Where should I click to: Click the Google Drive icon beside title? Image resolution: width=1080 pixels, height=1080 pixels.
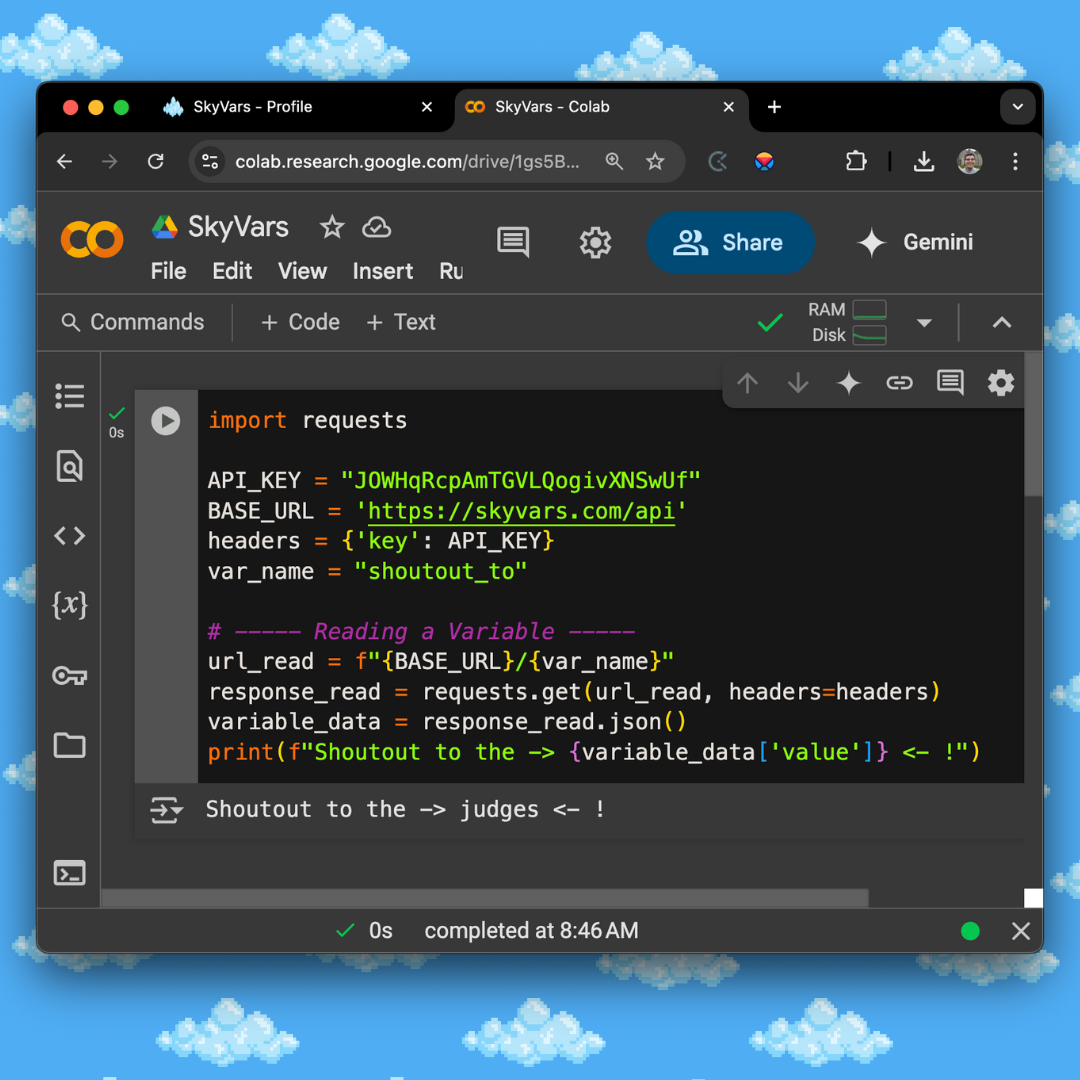[165, 227]
